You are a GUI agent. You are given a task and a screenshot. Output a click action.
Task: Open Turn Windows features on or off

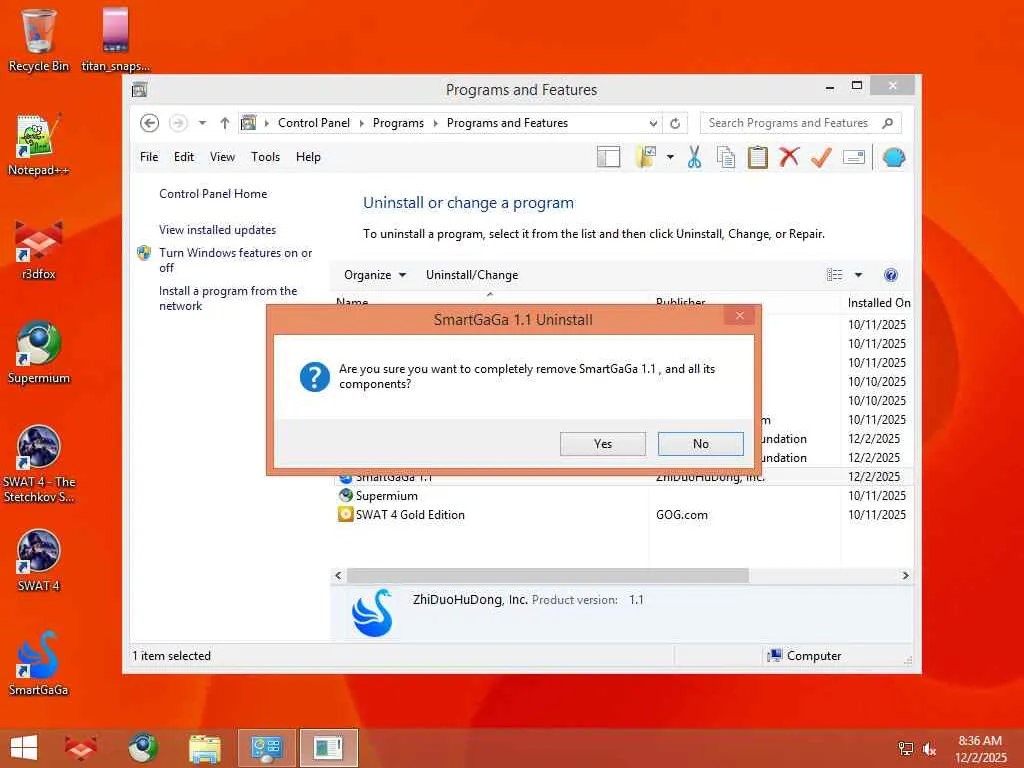235,260
